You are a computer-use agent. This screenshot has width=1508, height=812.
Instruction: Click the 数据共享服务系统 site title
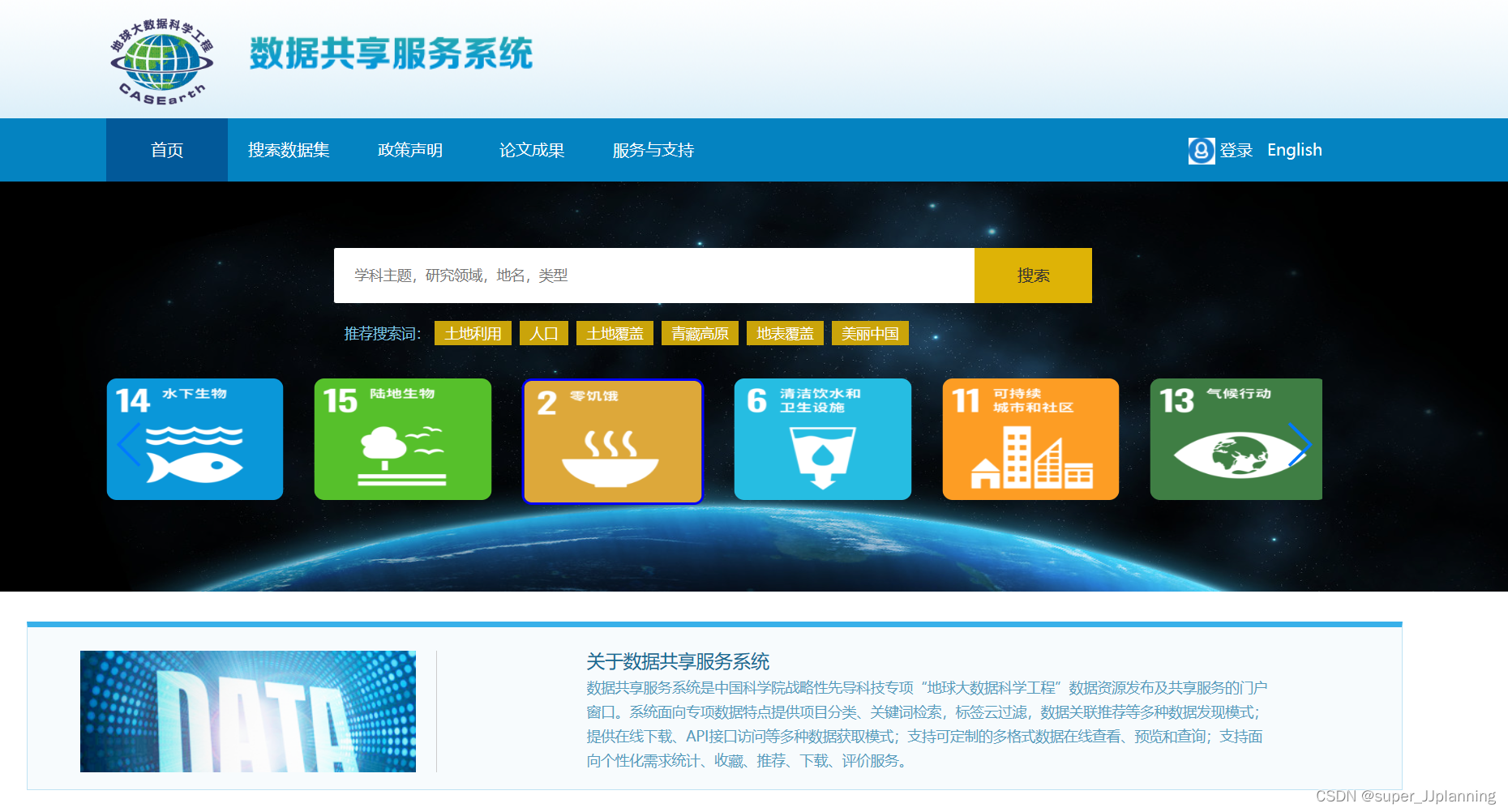pyautogui.click(x=391, y=54)
